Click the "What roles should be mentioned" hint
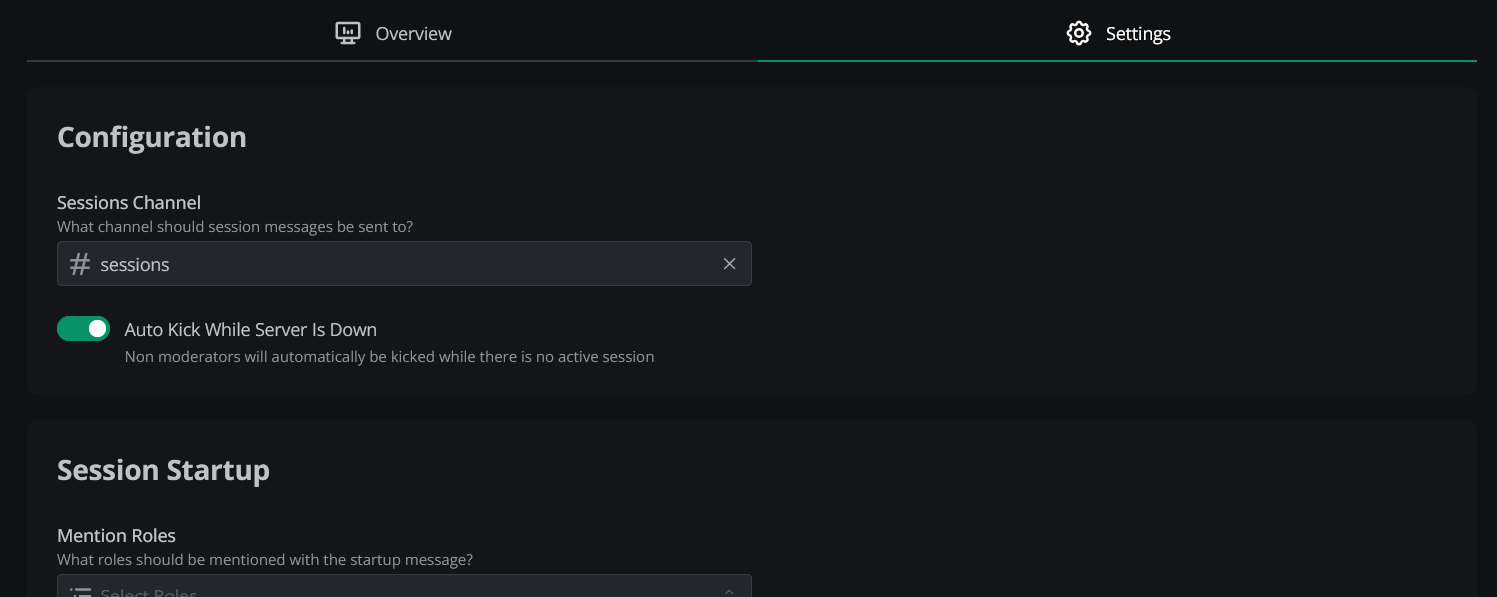This screenshot has width=1497, height=597. (265, 560)
